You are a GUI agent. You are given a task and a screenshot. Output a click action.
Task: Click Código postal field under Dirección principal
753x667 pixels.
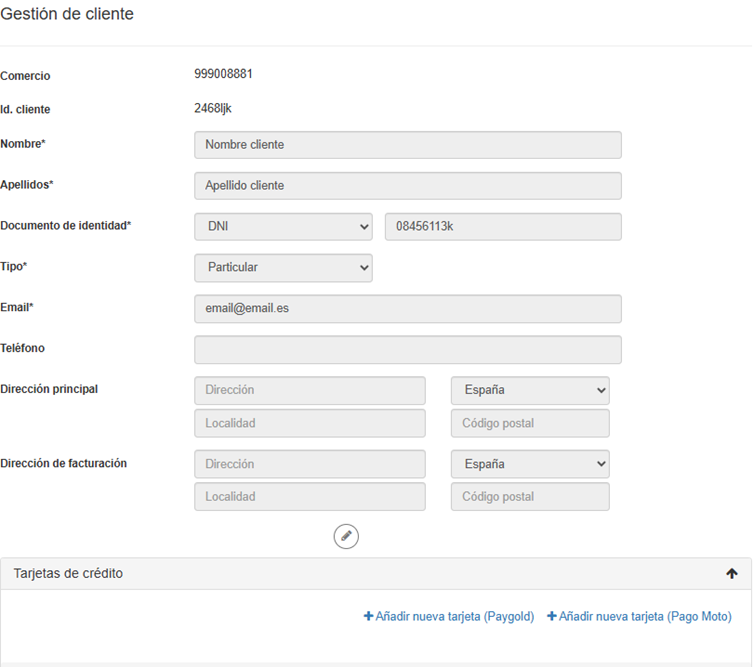click(530, 423)
